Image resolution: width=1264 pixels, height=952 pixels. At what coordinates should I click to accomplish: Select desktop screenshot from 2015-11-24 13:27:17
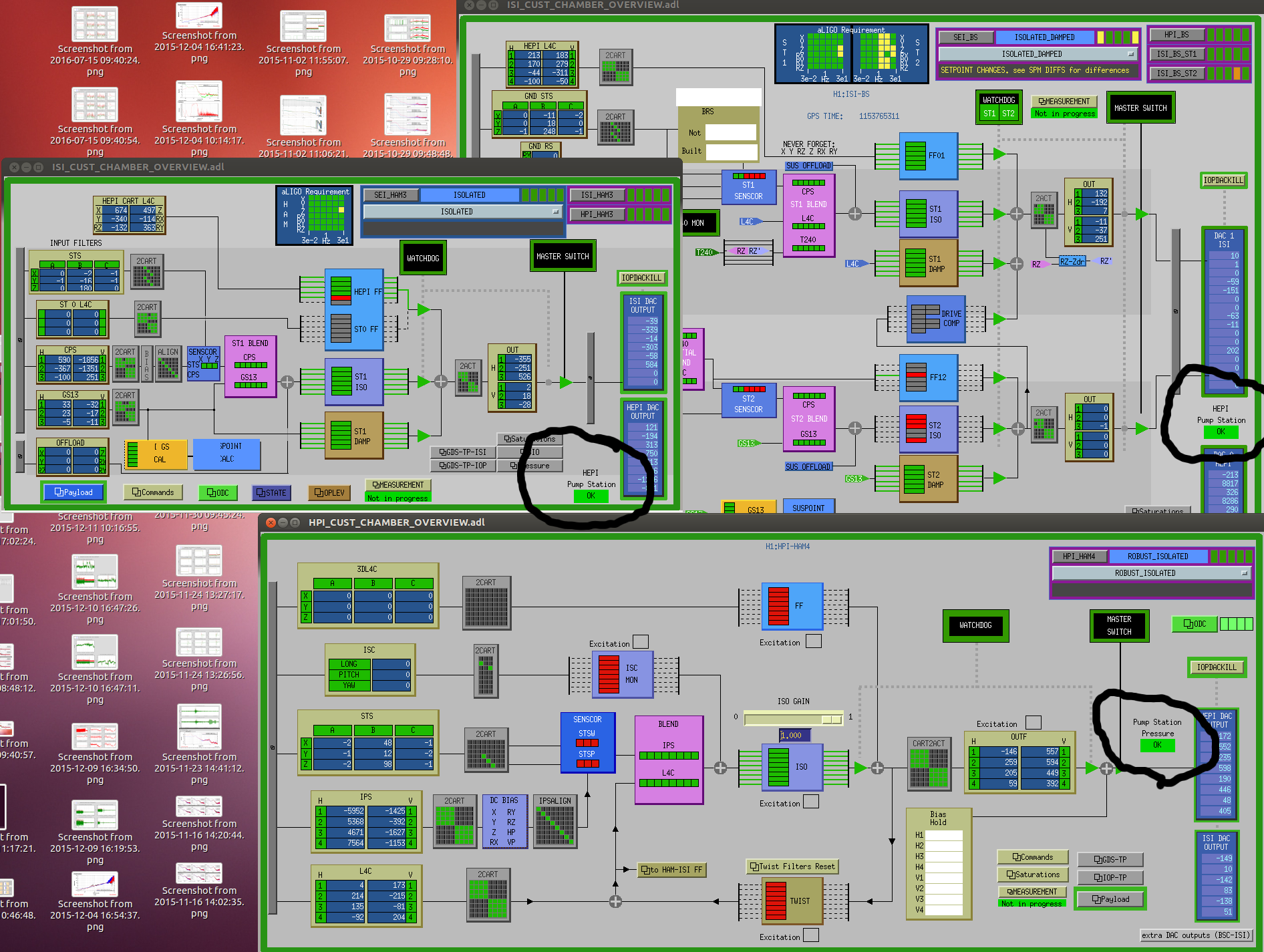[199, 579]
